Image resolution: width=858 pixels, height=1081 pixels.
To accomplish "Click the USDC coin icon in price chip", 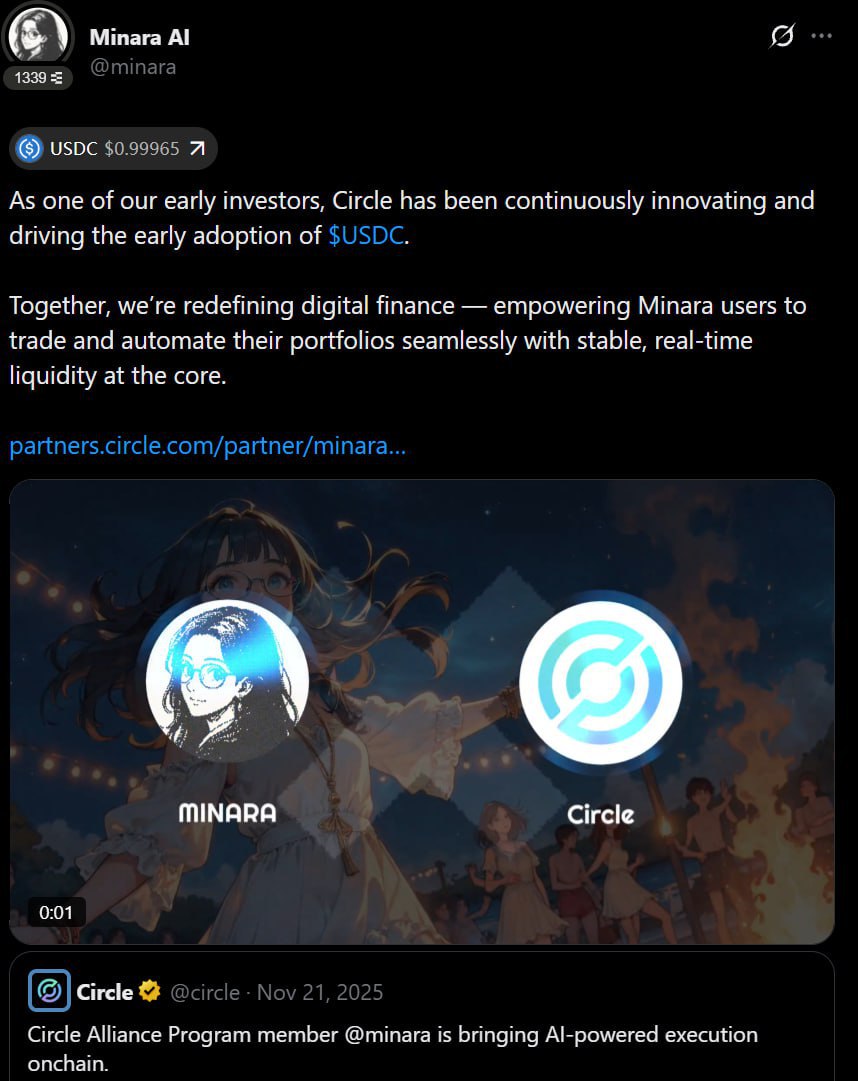I will coord(30,148).
